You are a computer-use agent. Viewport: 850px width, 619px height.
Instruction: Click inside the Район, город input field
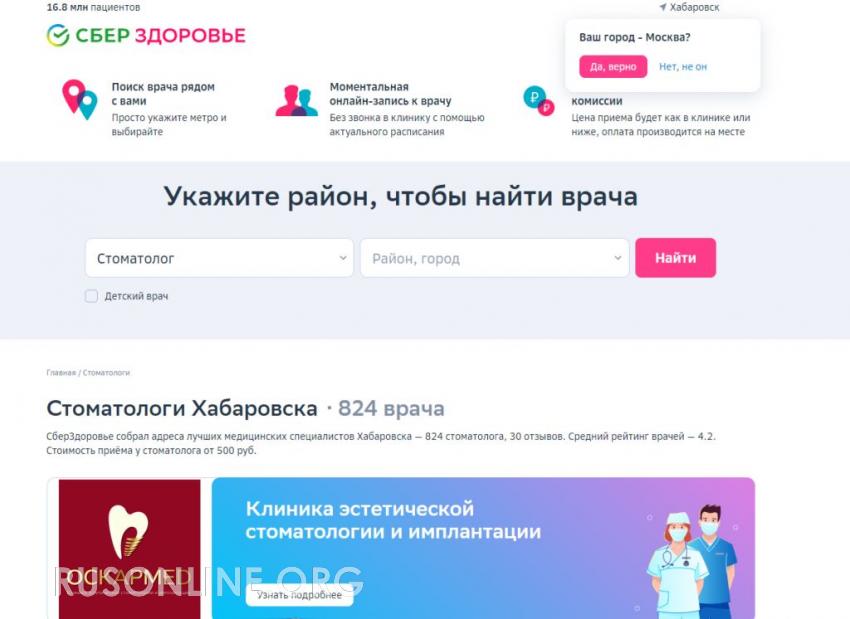point(494,258)
